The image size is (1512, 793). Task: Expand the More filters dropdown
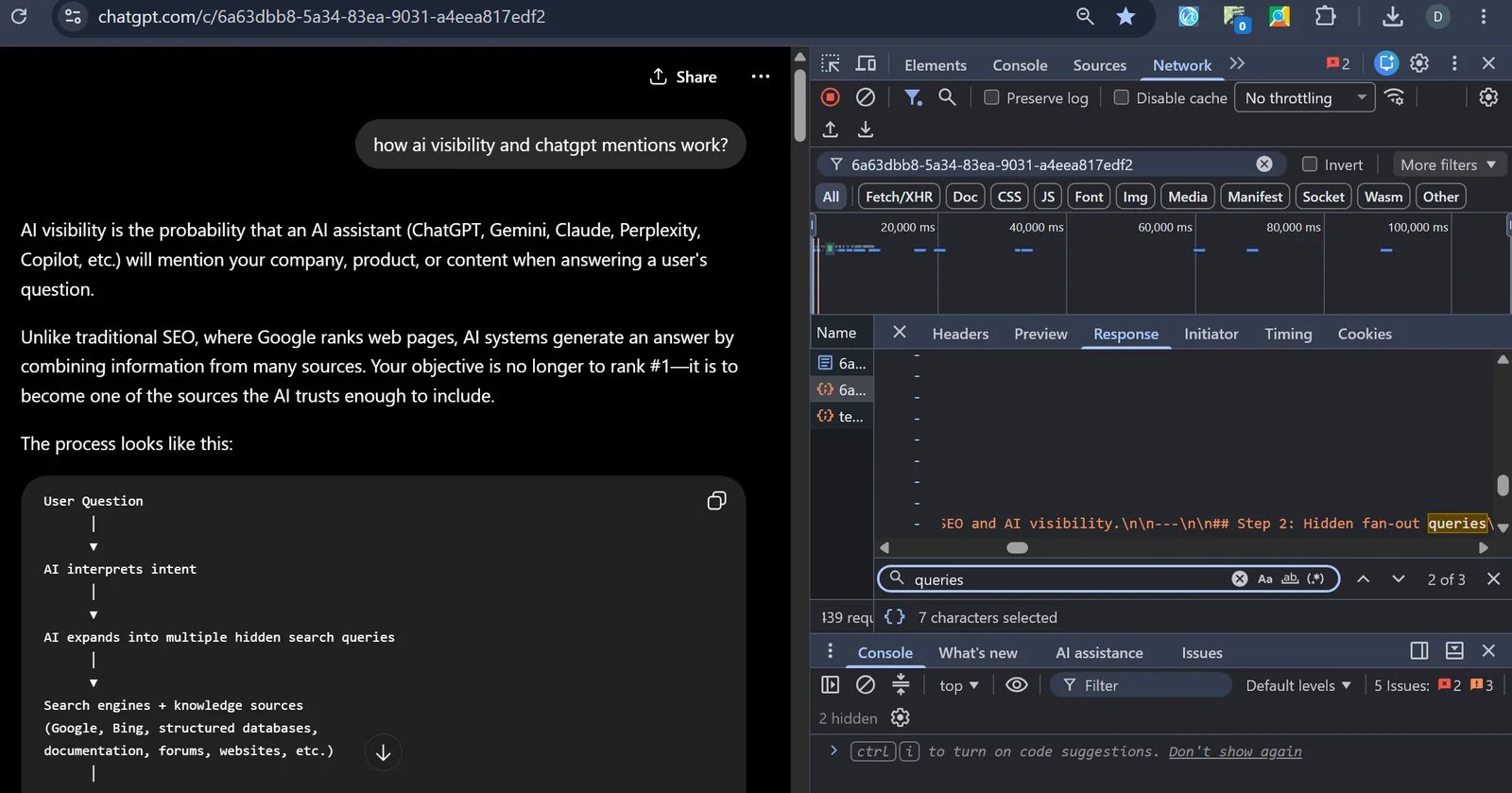[x=1449, y=164]
